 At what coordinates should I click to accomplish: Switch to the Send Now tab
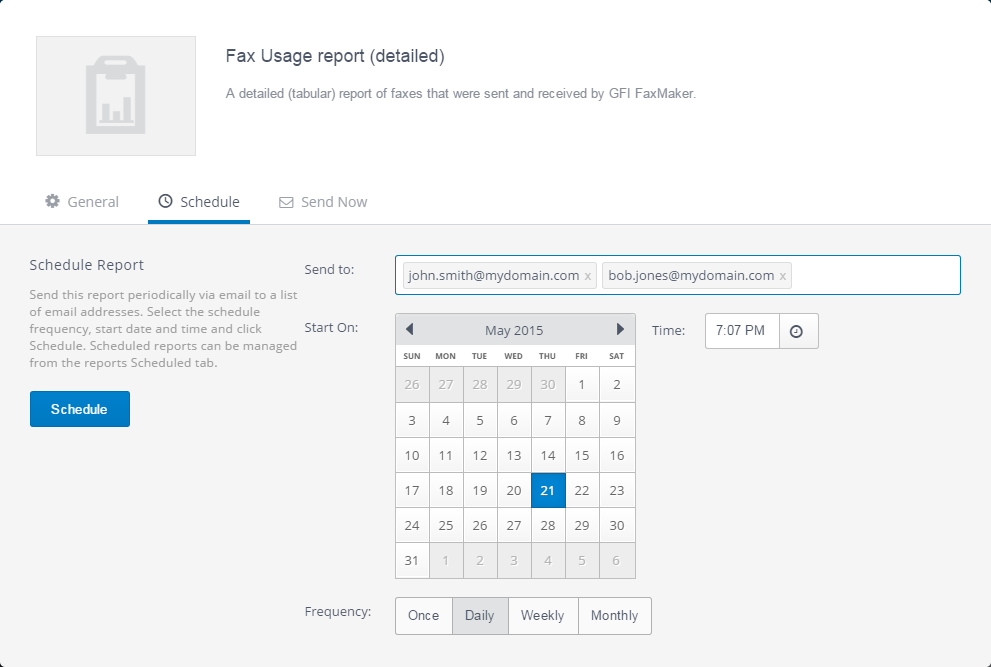(323, 202)
